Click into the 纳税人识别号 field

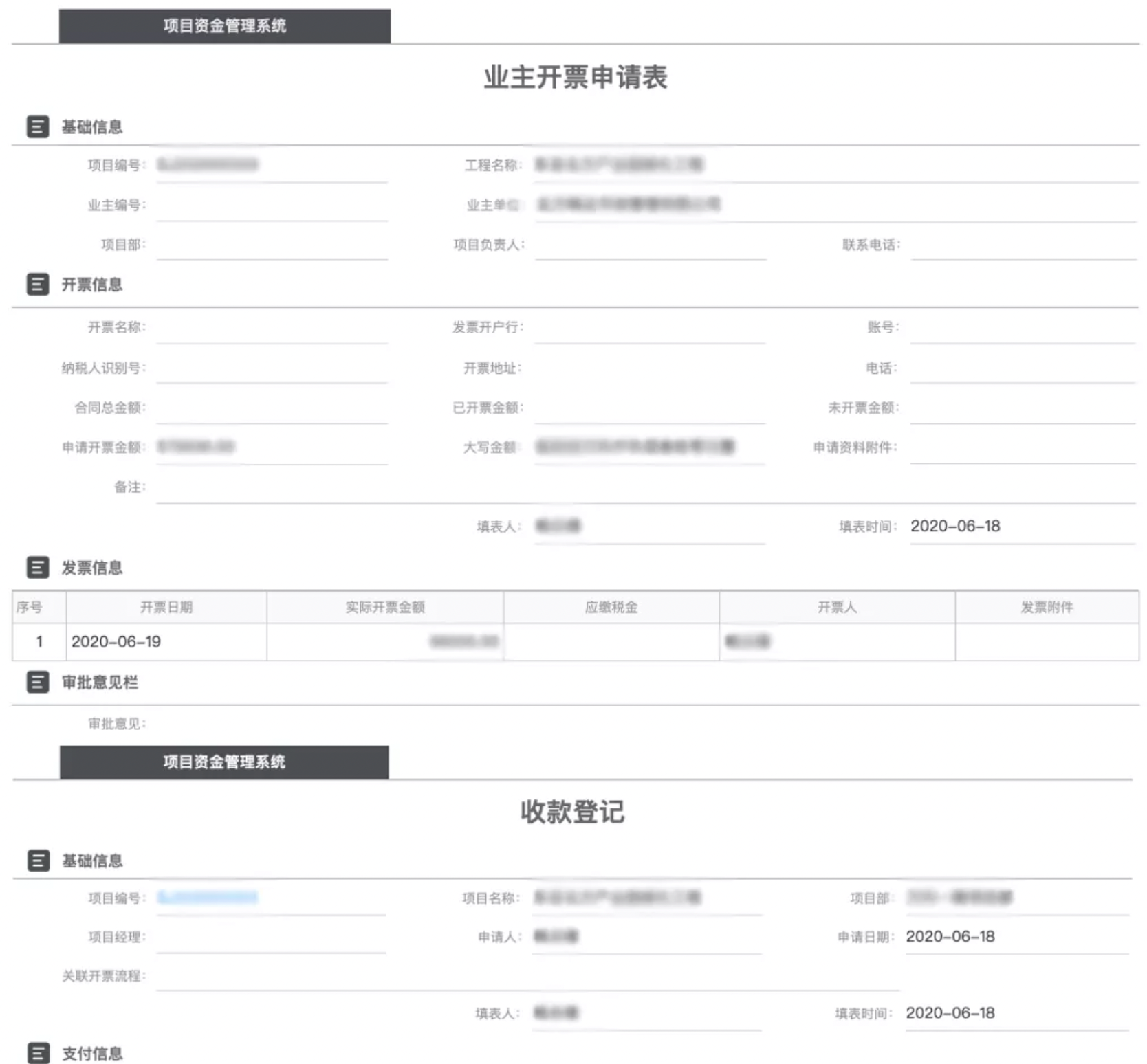click(x=272, y=368)
